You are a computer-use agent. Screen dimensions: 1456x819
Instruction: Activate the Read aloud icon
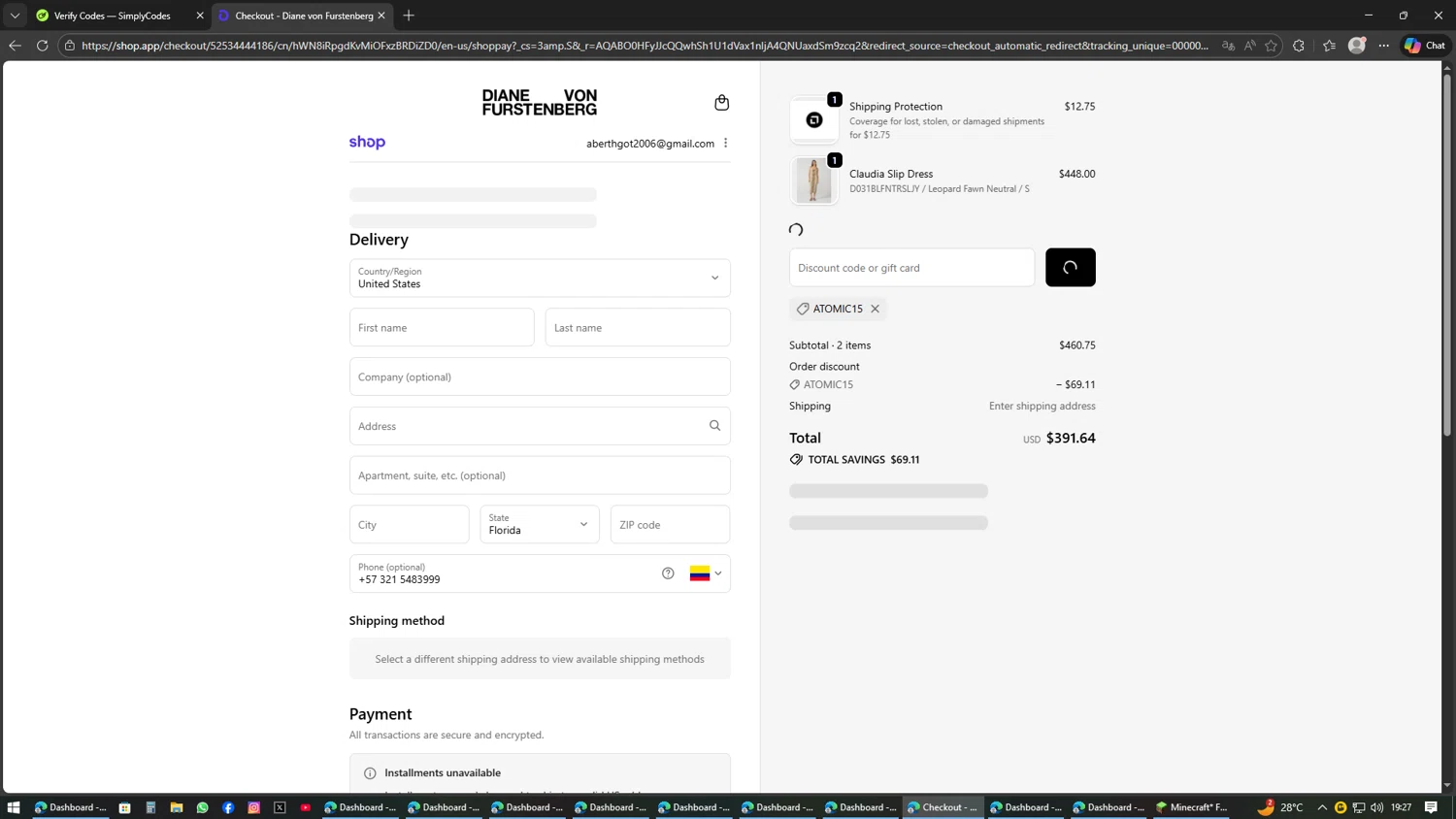(x=1249, y=46)
